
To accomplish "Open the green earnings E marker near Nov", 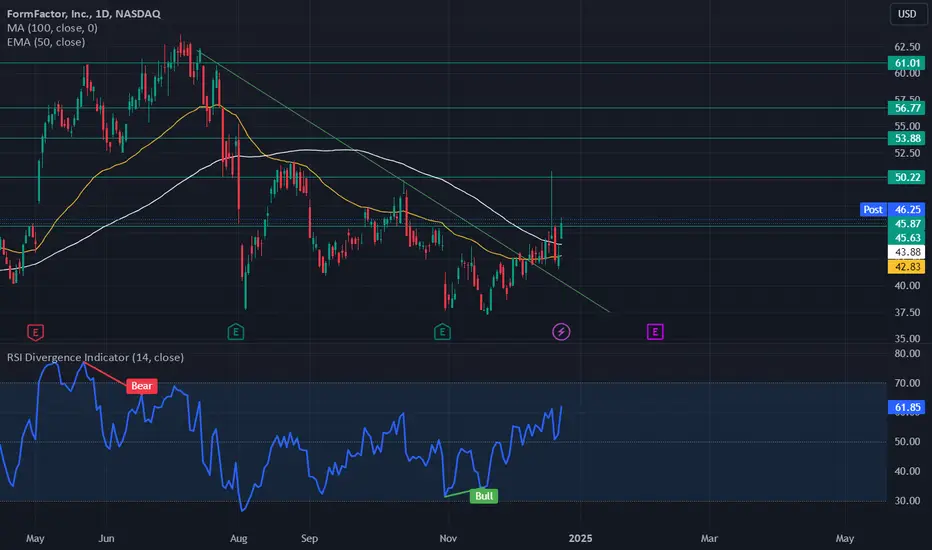I will point(442,332).
